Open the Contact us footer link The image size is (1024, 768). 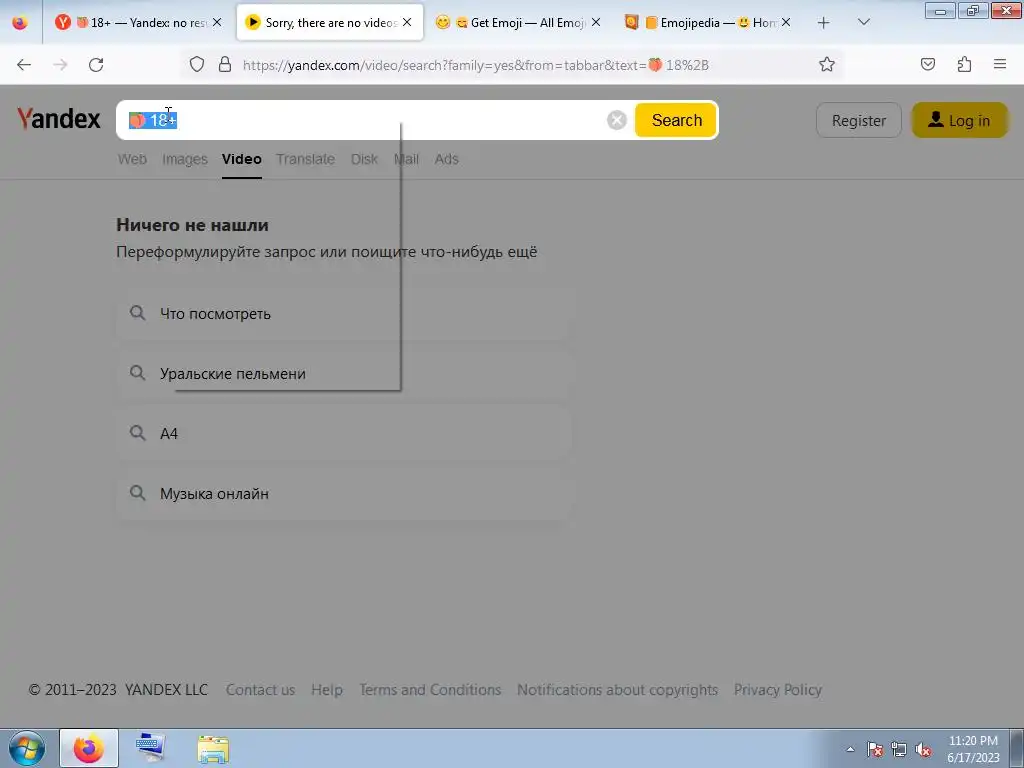tap(260, 690)
